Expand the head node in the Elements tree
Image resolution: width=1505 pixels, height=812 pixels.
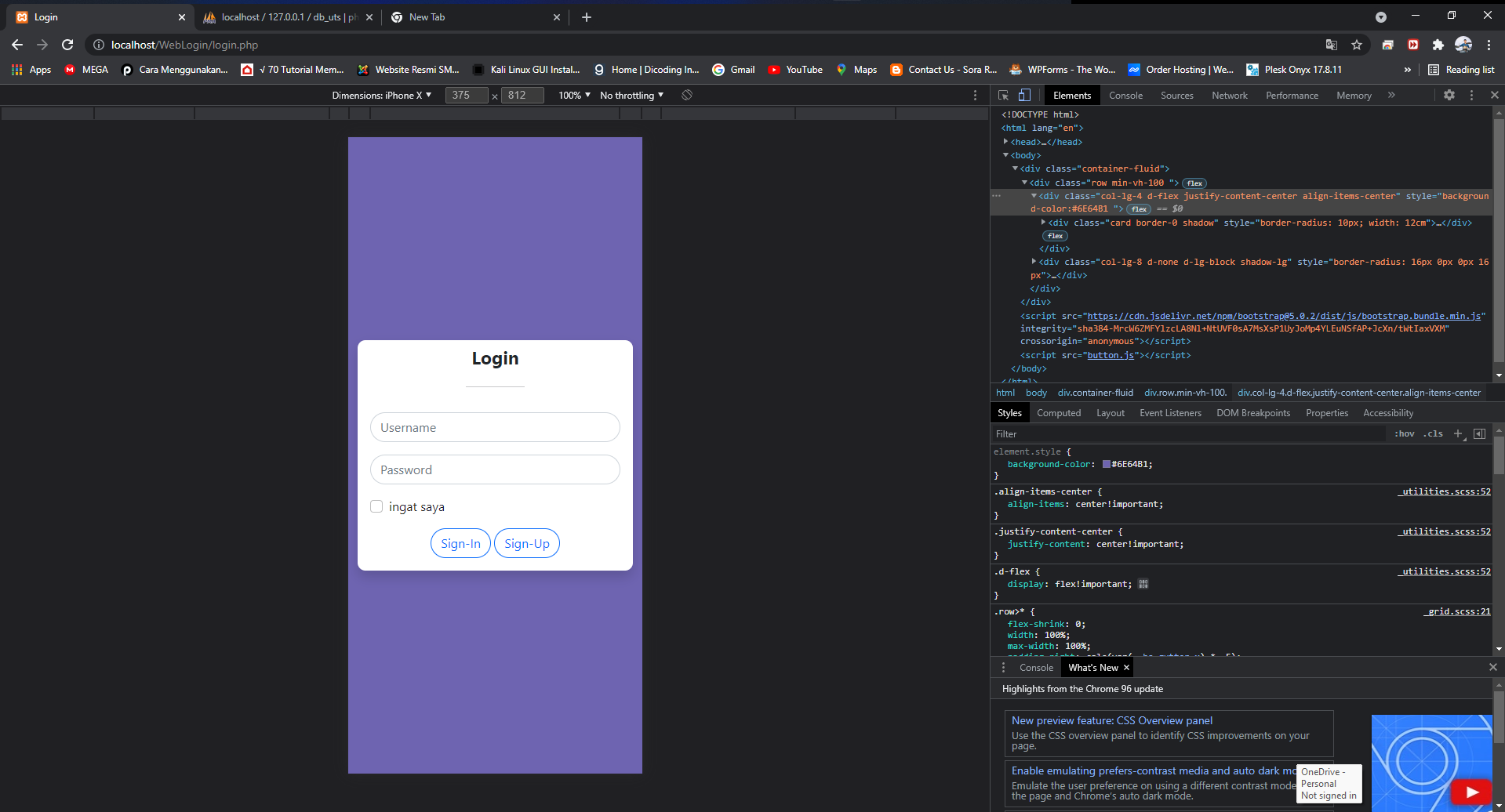(1007, 141)
